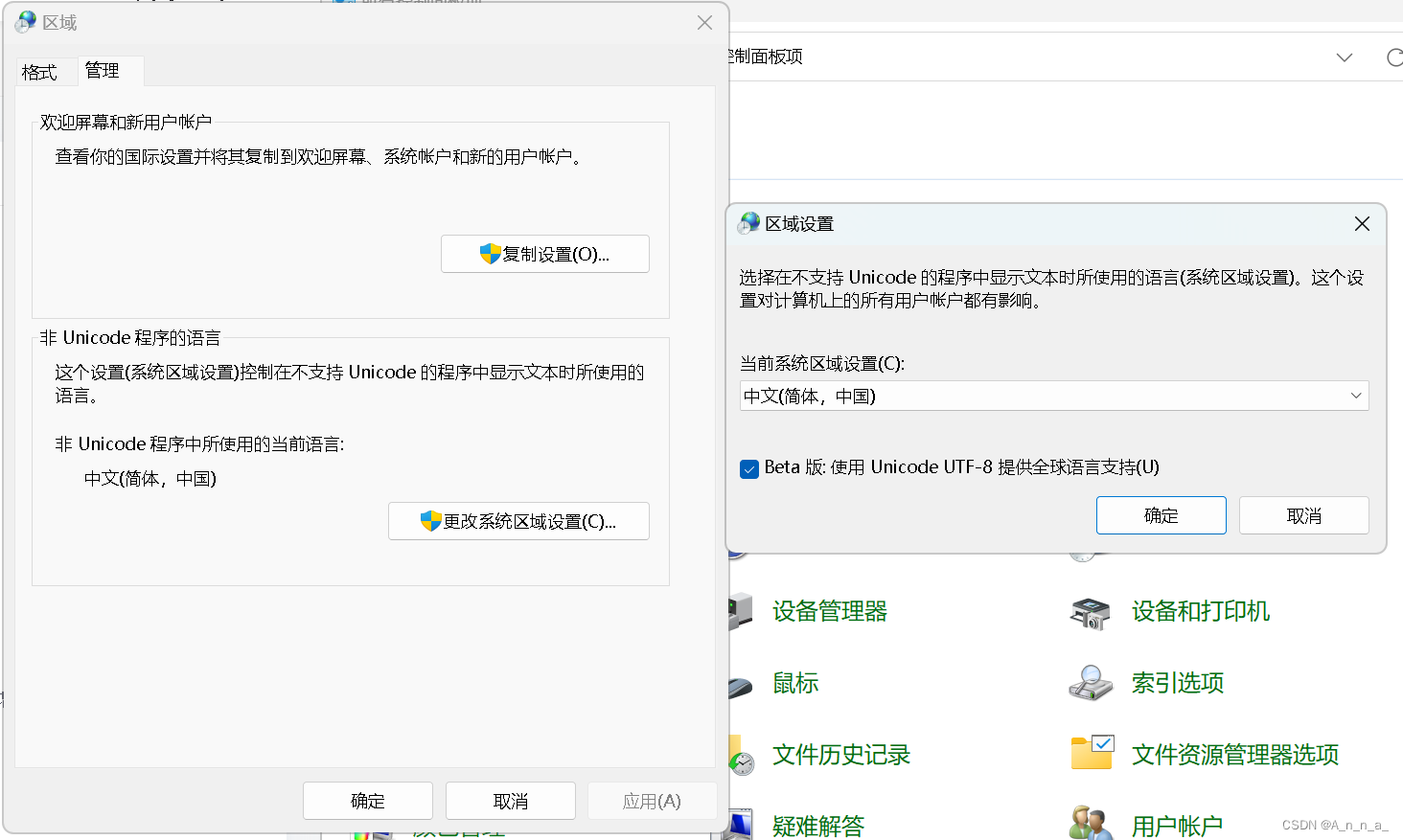Image resolution: width=1403 pixels, height=840 pixels.
Task: Cancel the 区域设置 dialog via 取消
Action: 1303,515
